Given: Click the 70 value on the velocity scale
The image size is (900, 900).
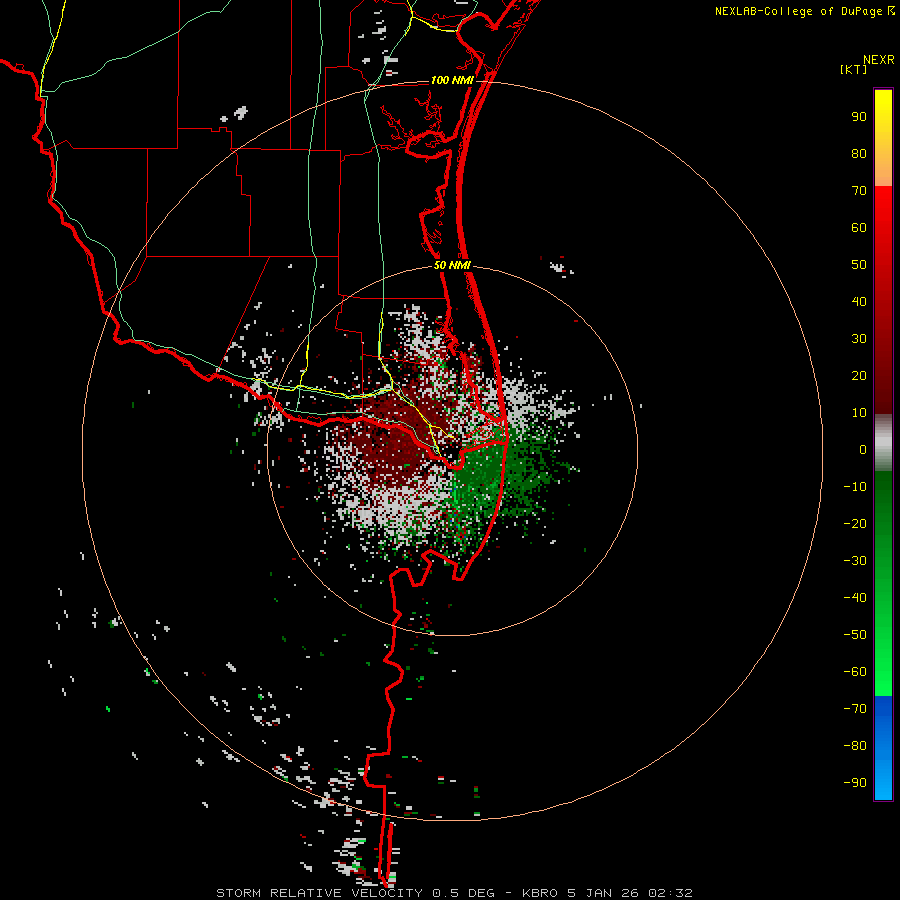Looking at the screenshot, I should point(859,191).
